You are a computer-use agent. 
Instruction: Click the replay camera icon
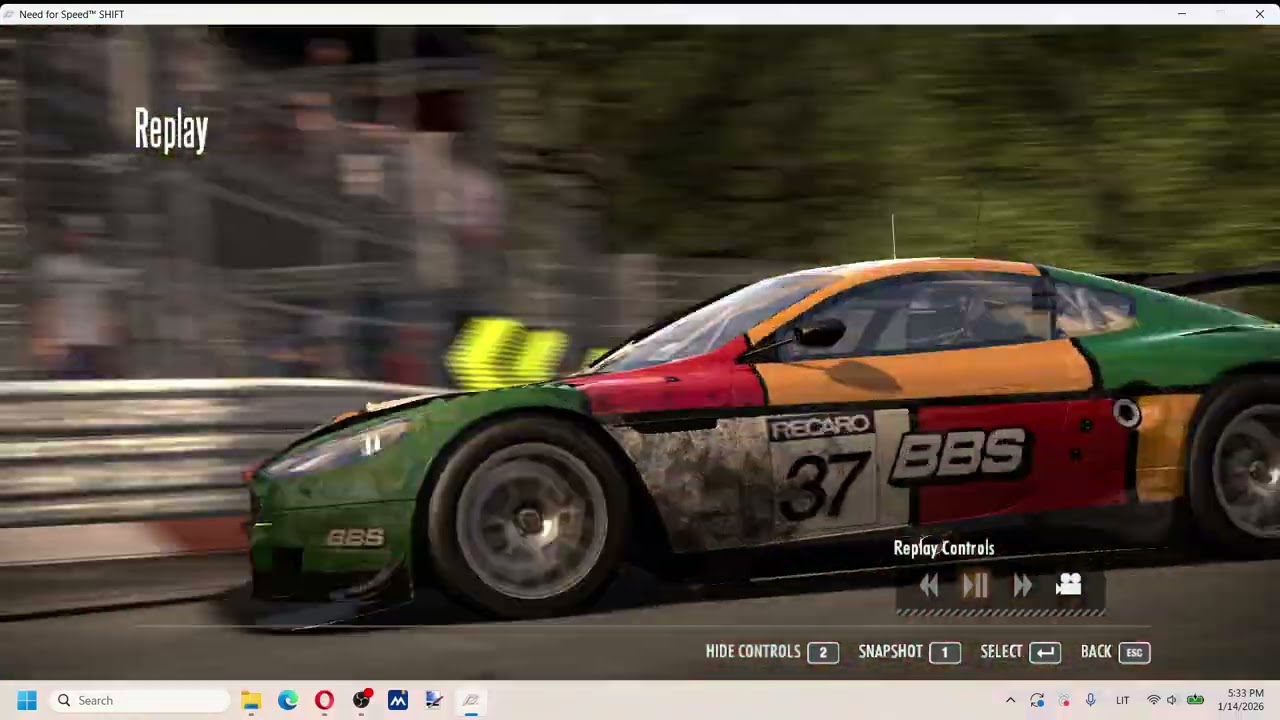point(1068,585)
